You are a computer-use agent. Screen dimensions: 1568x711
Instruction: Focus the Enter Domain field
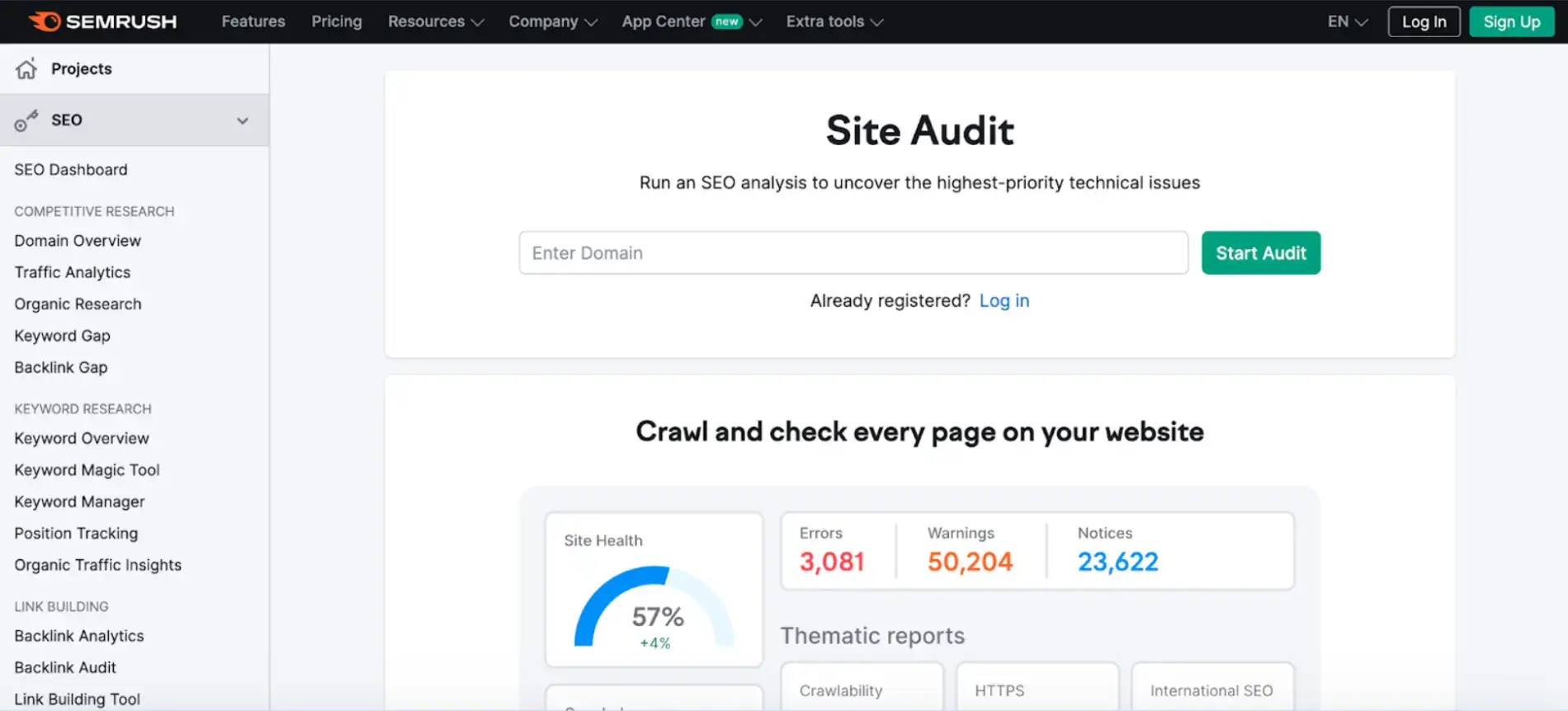tap(853, 252)
